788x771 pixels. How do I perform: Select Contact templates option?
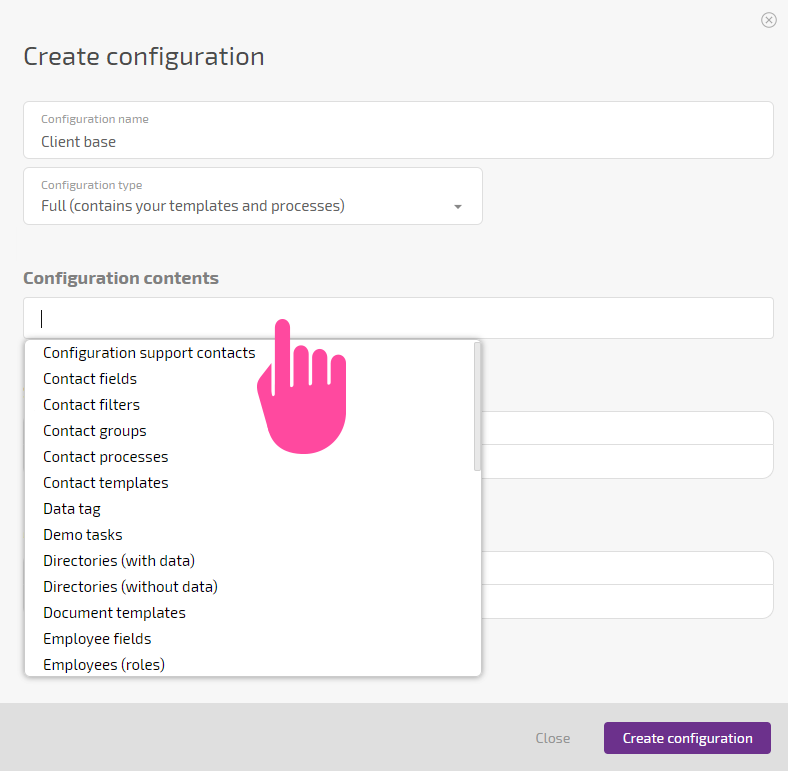pos(106,483)
